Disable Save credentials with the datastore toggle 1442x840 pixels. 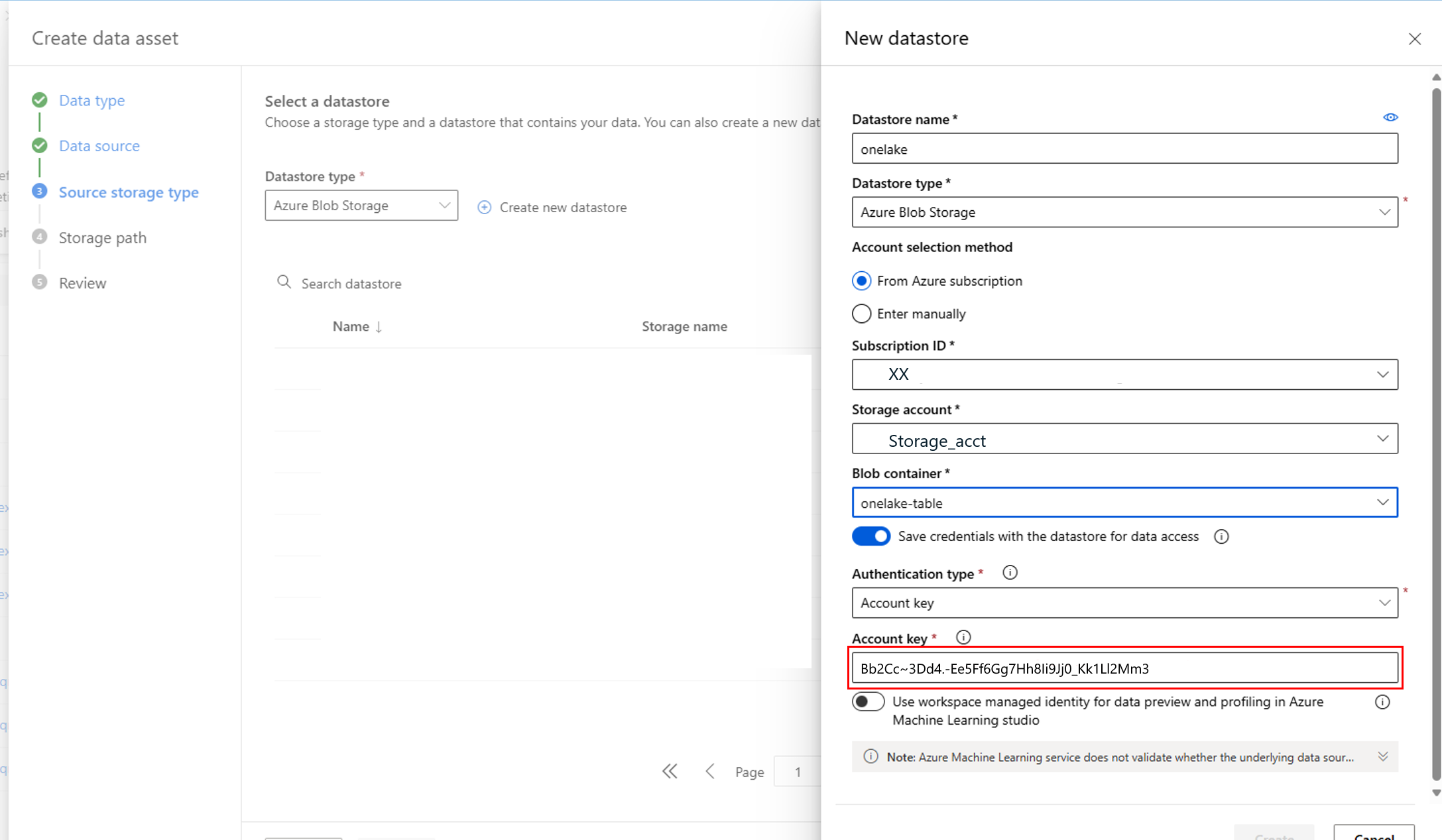click(x=871, y=536)
